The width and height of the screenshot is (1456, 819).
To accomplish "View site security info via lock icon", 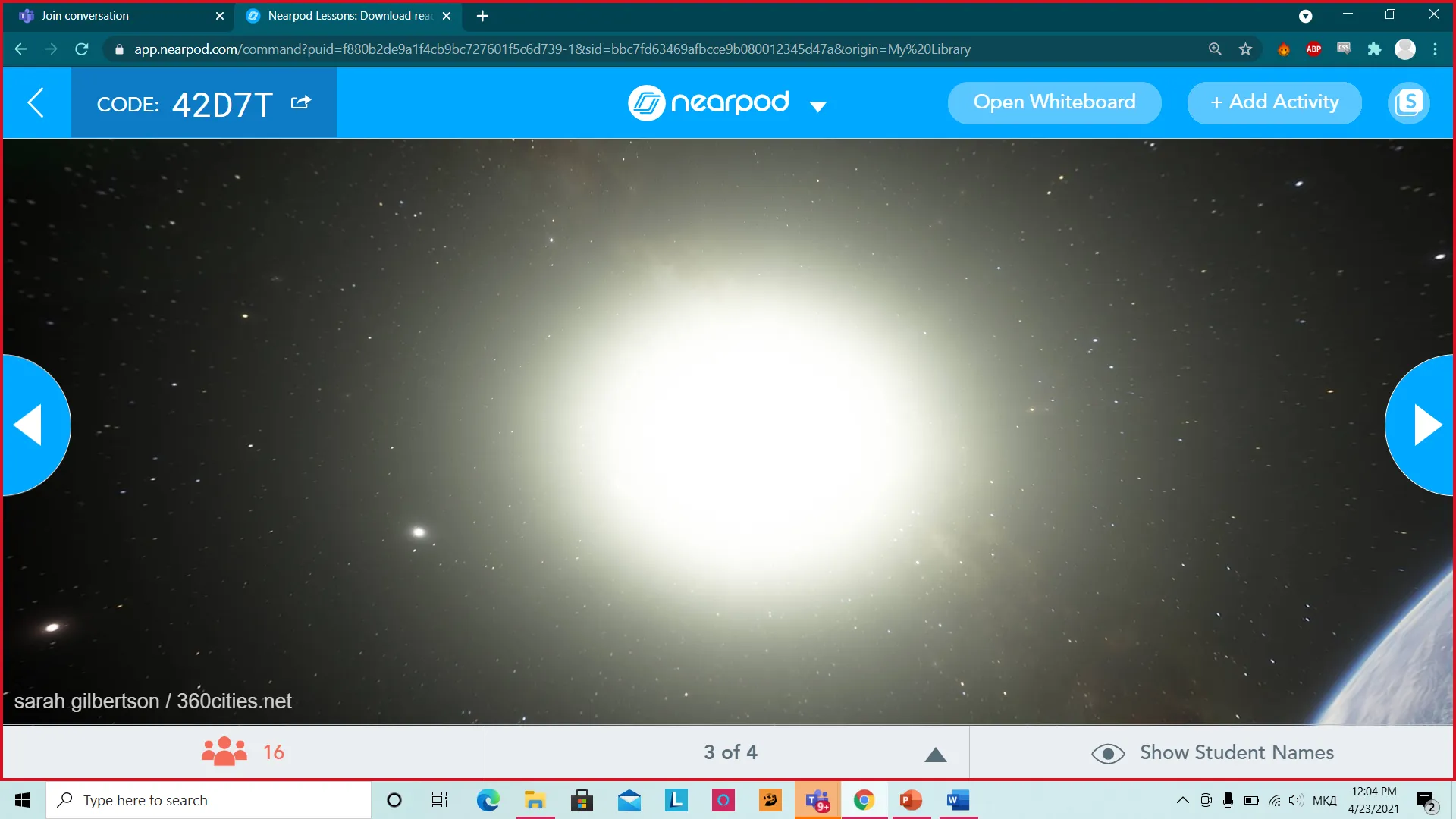I will click(x=119, y=49).
